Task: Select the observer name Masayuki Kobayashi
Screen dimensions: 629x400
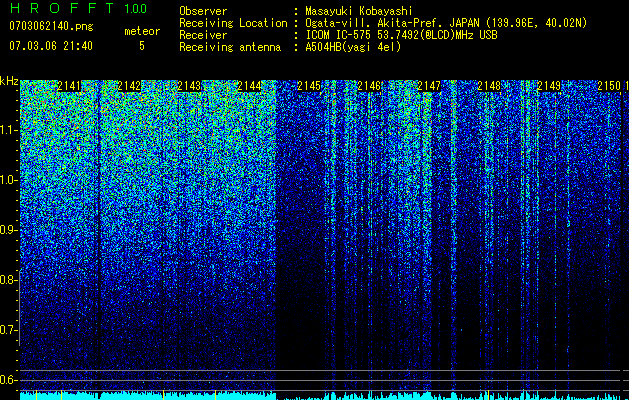Action: pyautogui.click(x=359, y=11)
